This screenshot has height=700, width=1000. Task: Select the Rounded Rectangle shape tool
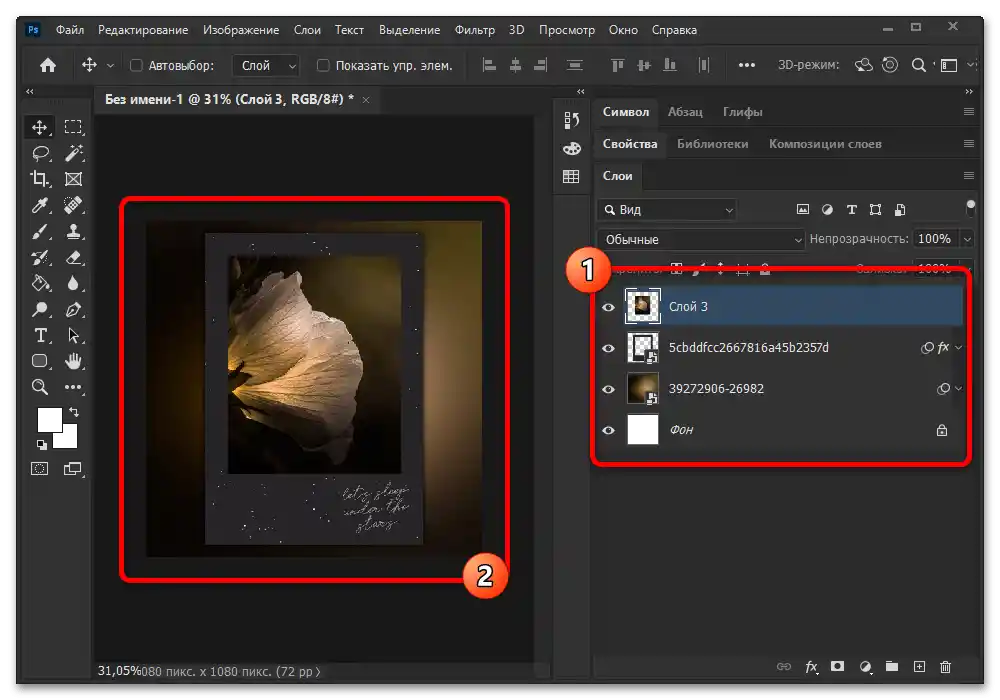coord(40,361)
